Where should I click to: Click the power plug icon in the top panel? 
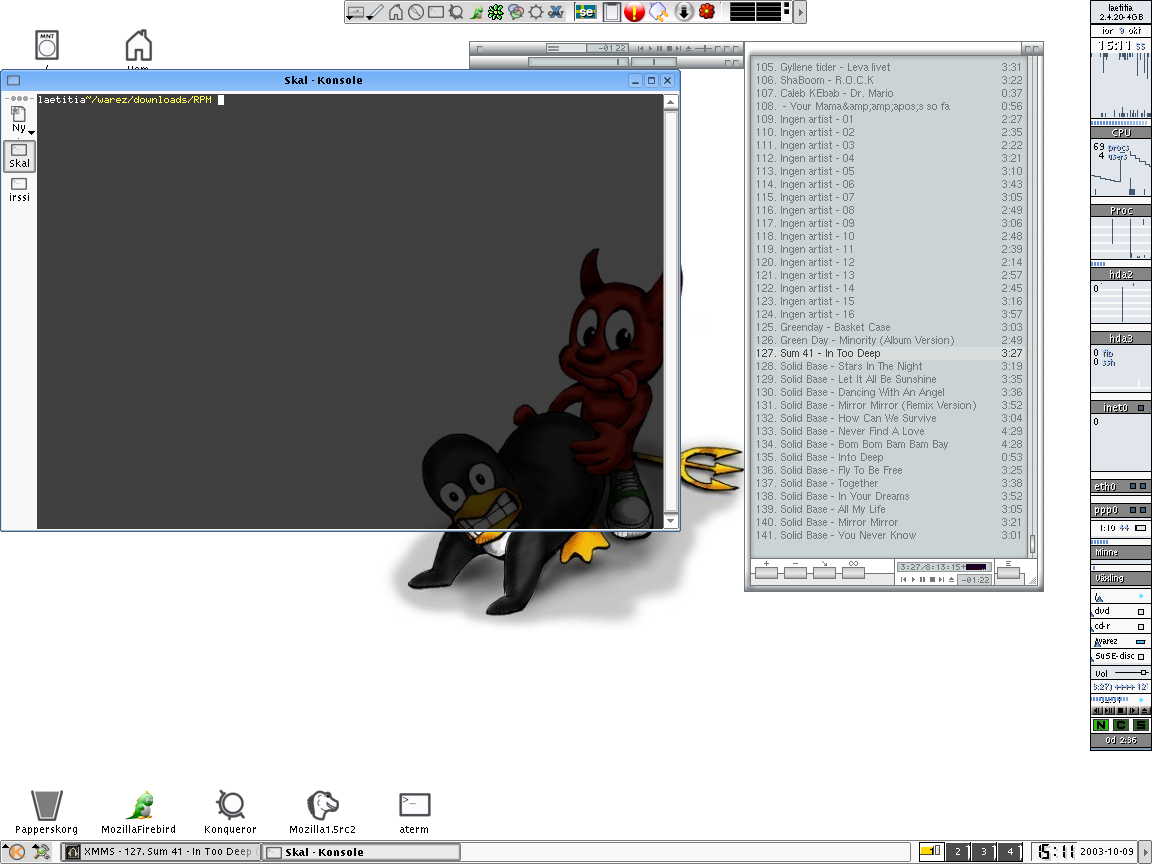pos(658,12)
